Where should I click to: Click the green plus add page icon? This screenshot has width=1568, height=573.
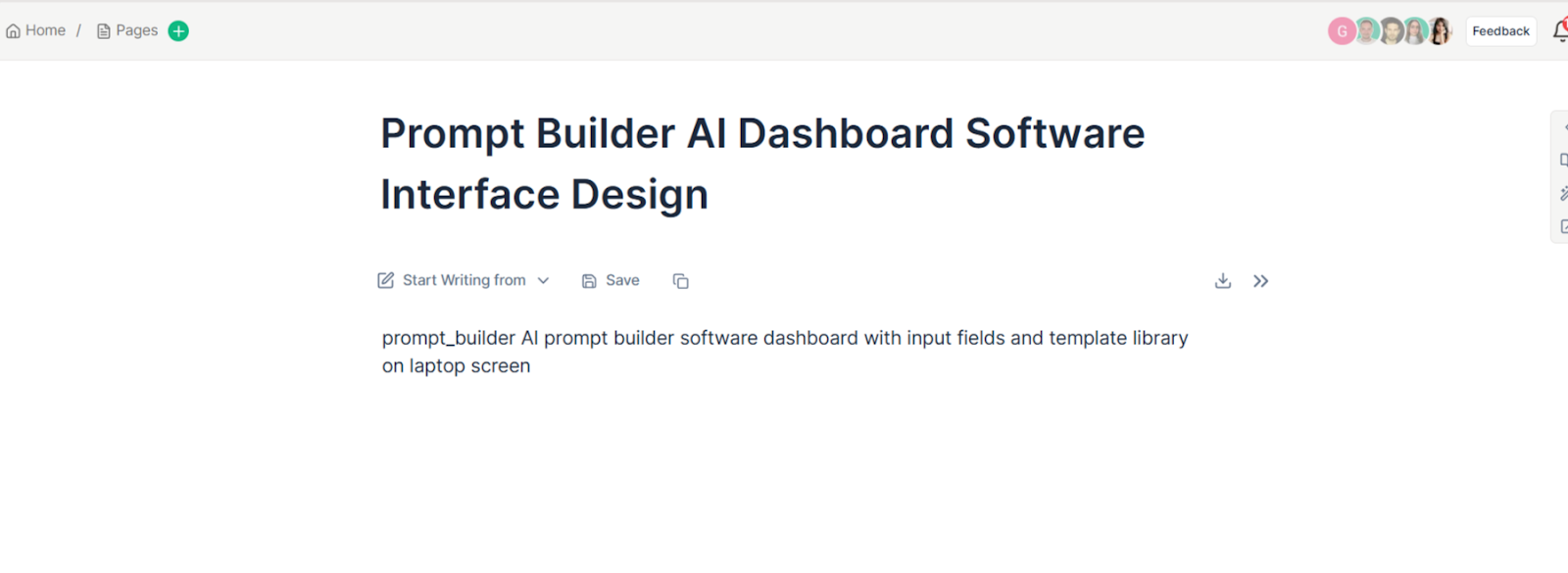(x=178, y=30)
